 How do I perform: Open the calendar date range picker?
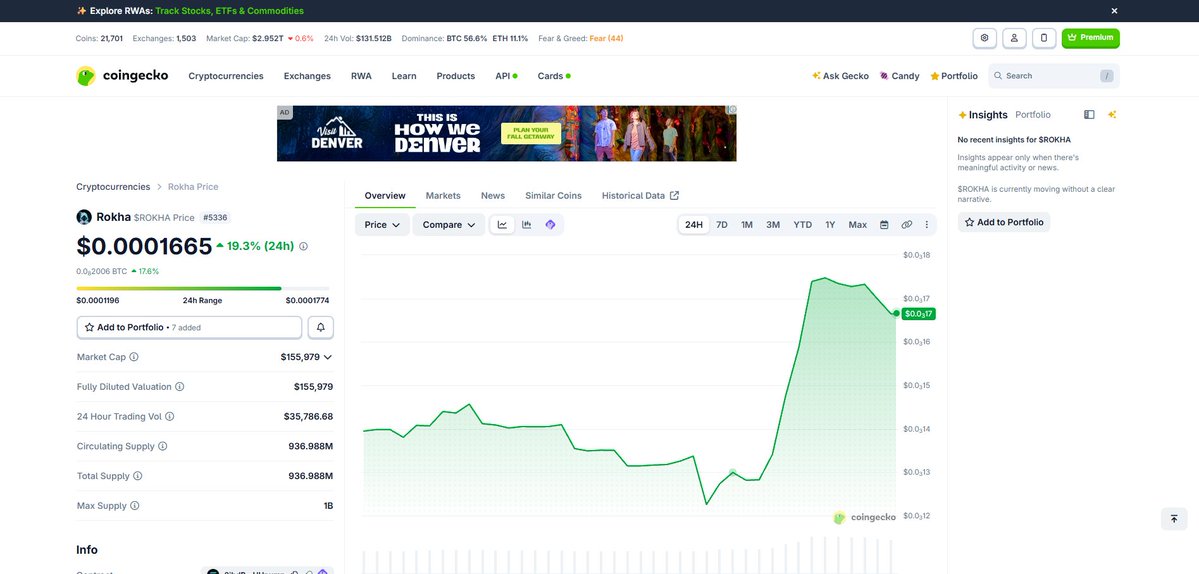click(884, 225)
